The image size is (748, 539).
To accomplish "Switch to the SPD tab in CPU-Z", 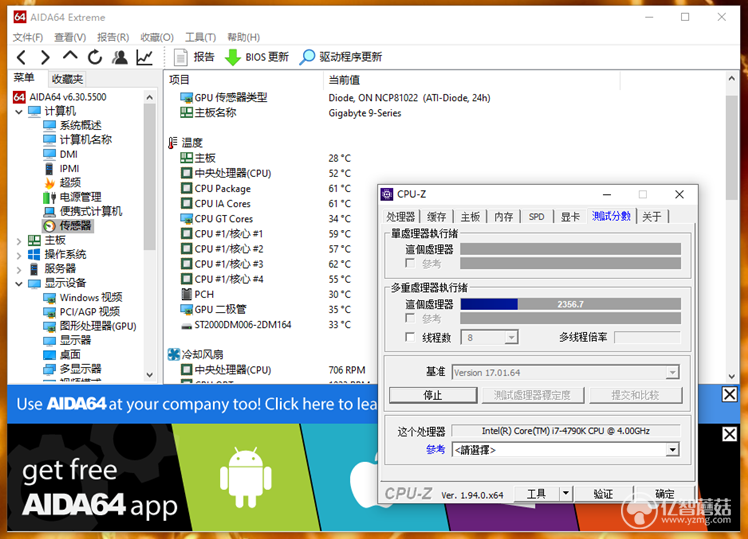I will [536, 217].
